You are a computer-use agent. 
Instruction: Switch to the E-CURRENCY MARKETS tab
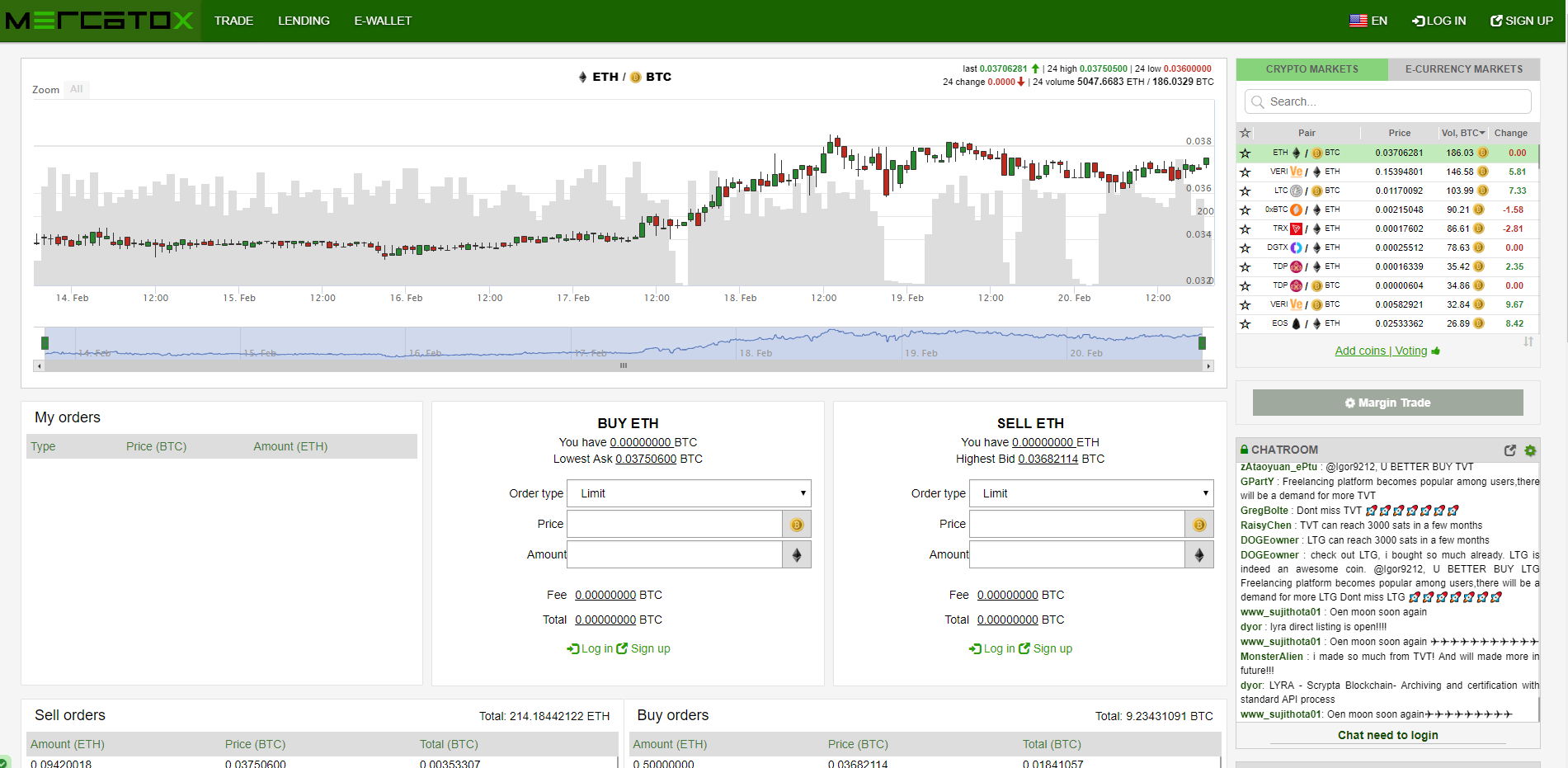coord(1464,69)
